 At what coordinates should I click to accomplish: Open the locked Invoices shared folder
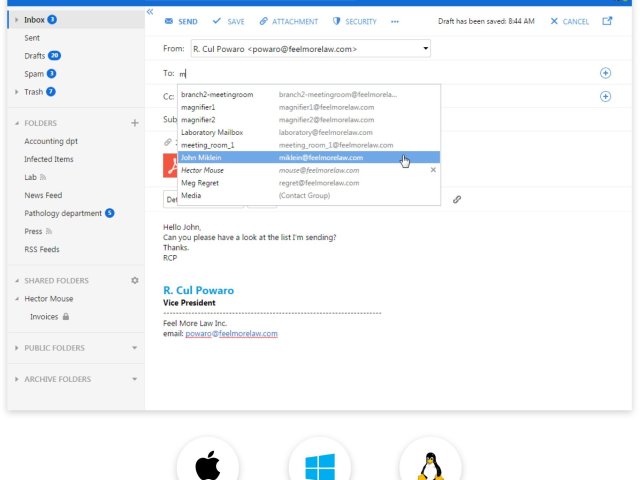tap(44, 317)
